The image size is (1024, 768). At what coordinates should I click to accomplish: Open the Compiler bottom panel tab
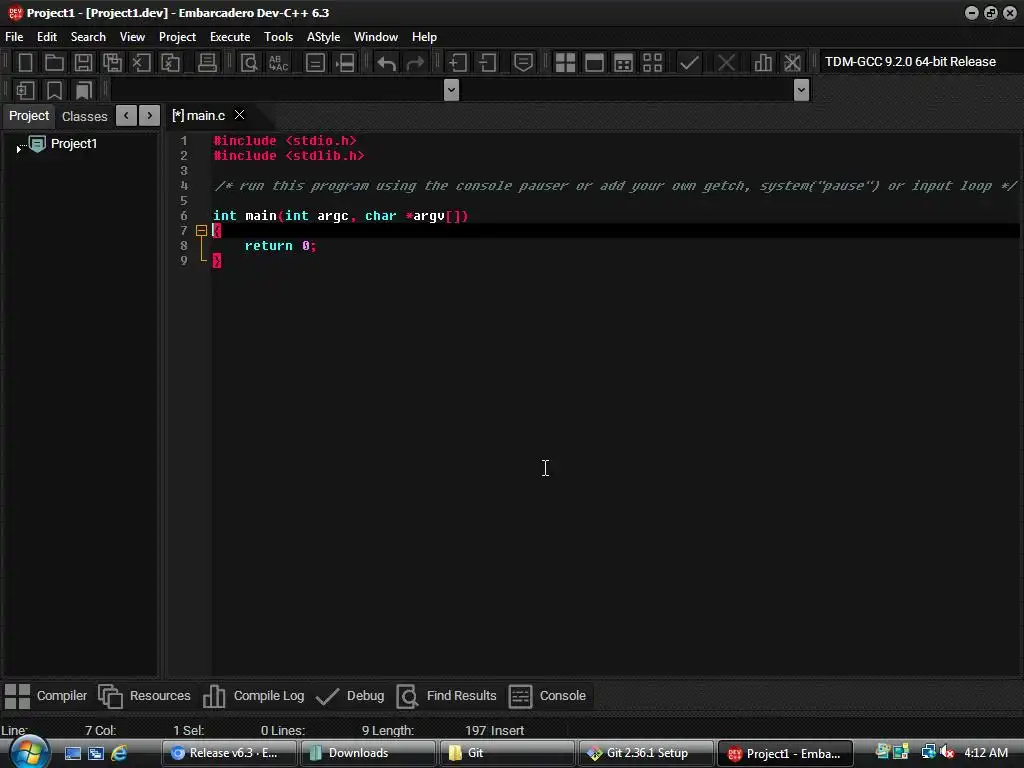(x=46, y=696)
